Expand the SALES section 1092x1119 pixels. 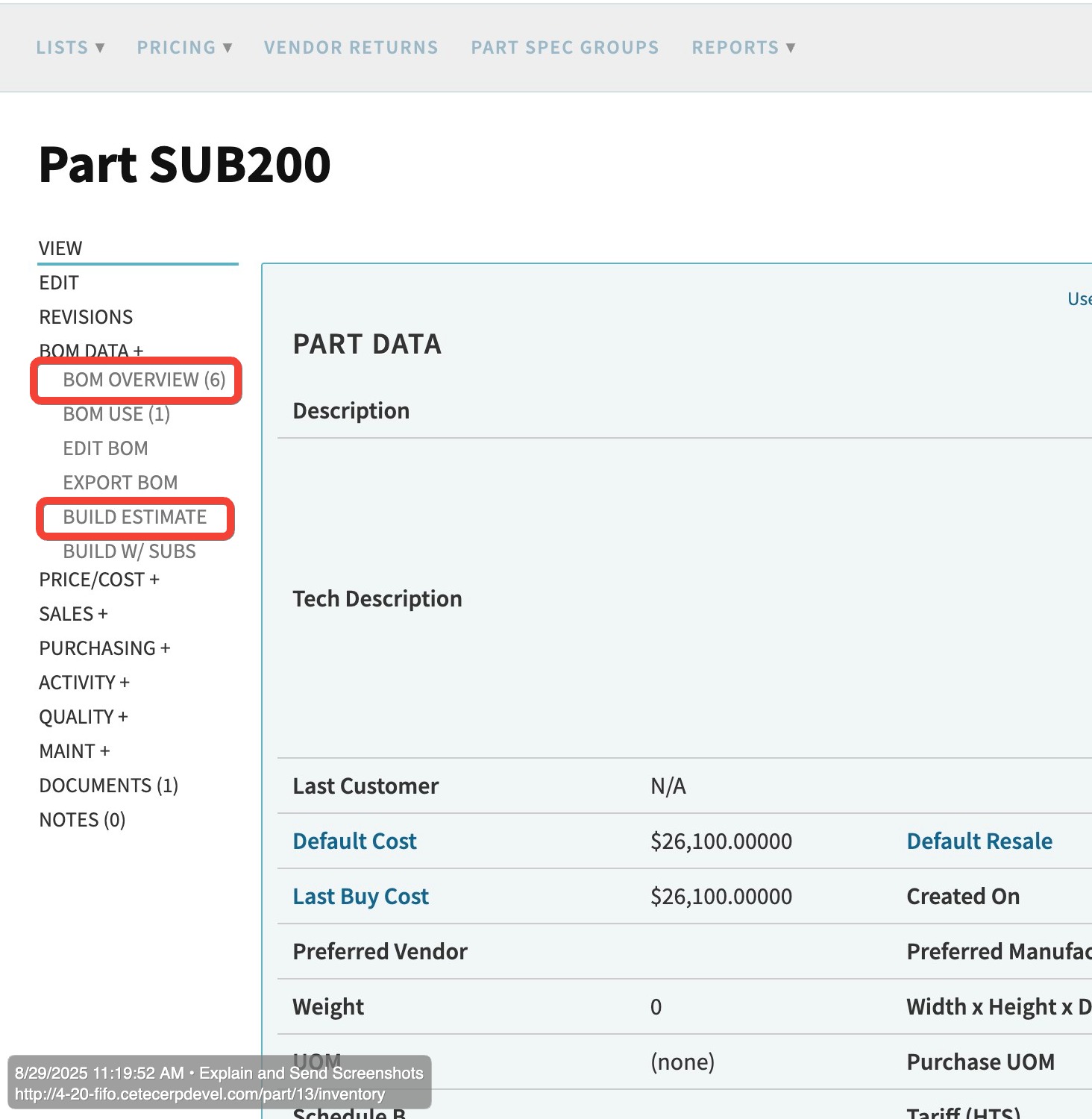click(73, 613)
